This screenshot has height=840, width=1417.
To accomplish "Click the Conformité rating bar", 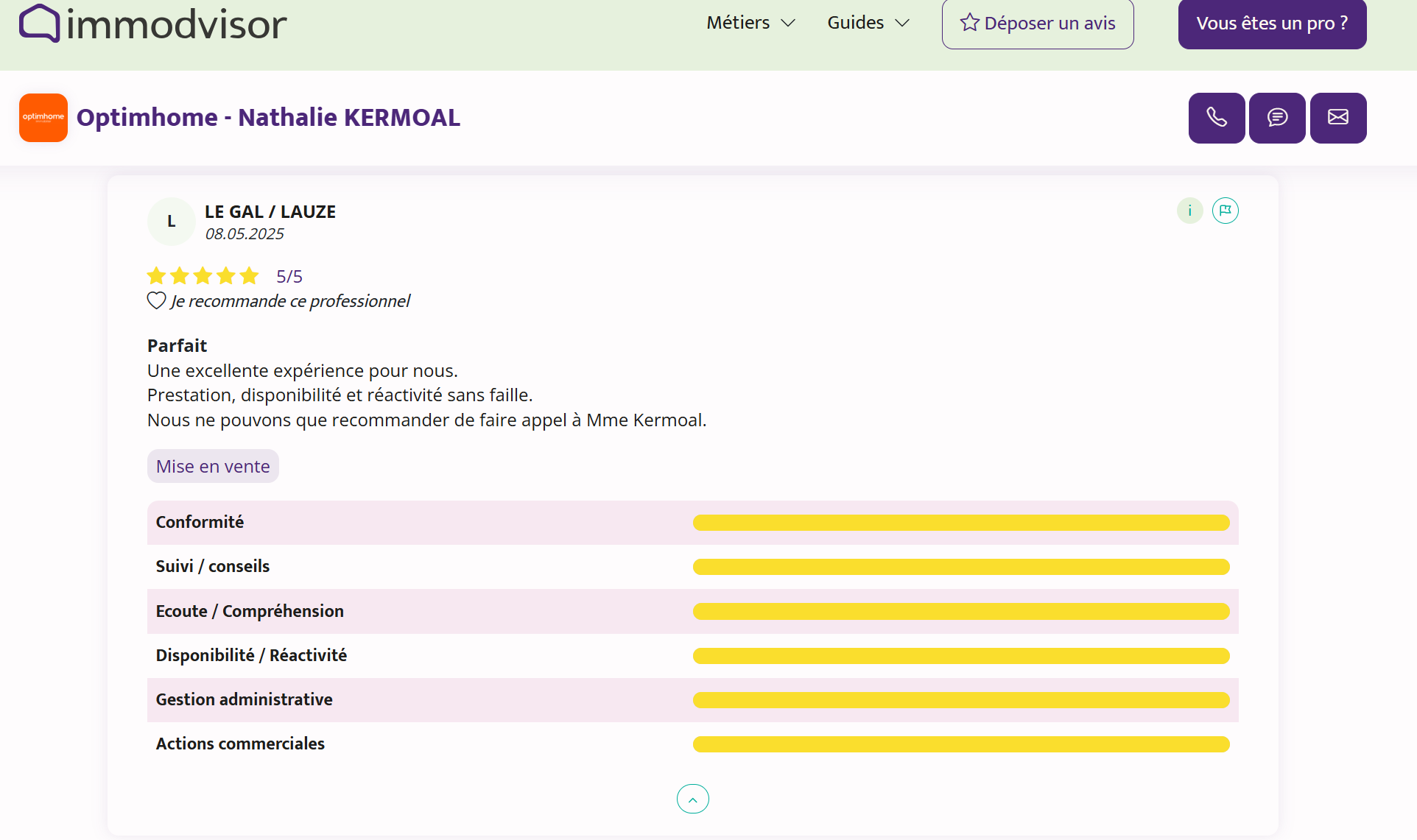I will point(960,523).
